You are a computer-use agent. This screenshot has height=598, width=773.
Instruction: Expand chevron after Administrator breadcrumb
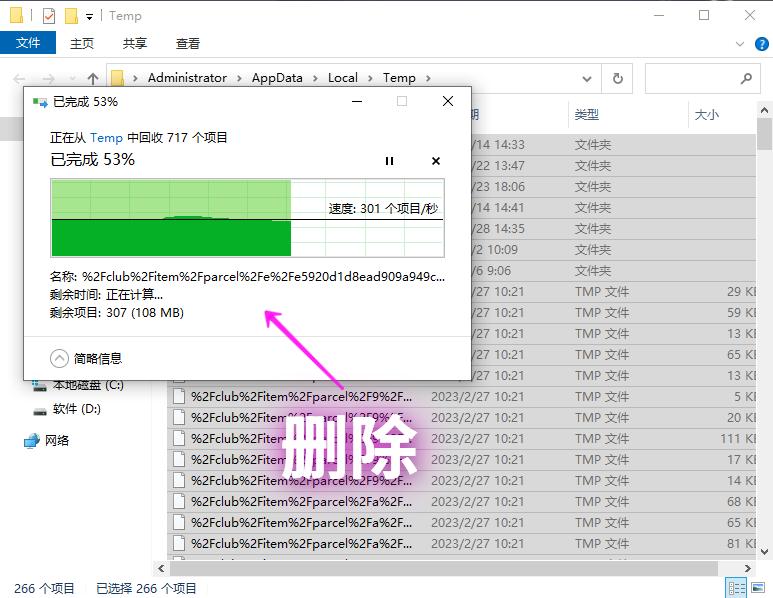(239, 78)
